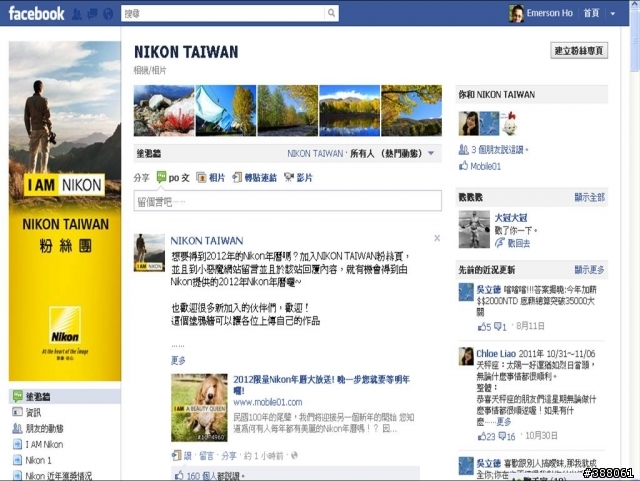Select the 轉貼連結 share option
Image resolution: width=640 pixels, height=481 pixels.
[x=255, y=178]
